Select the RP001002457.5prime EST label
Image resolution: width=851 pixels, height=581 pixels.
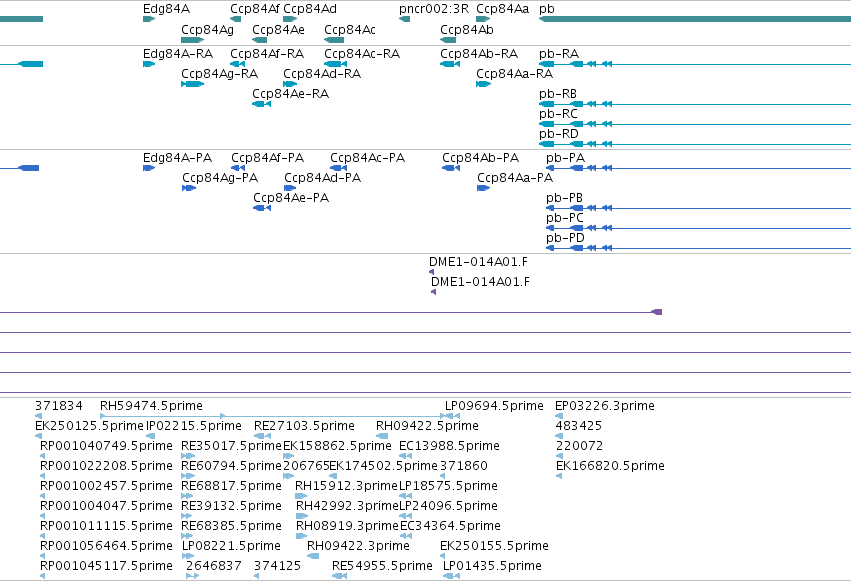coord(106,486)
